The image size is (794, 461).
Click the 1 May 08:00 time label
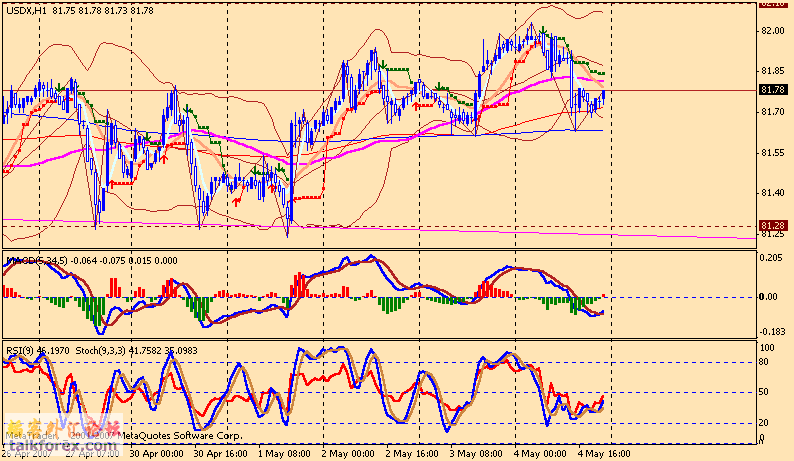pos(285,453)
